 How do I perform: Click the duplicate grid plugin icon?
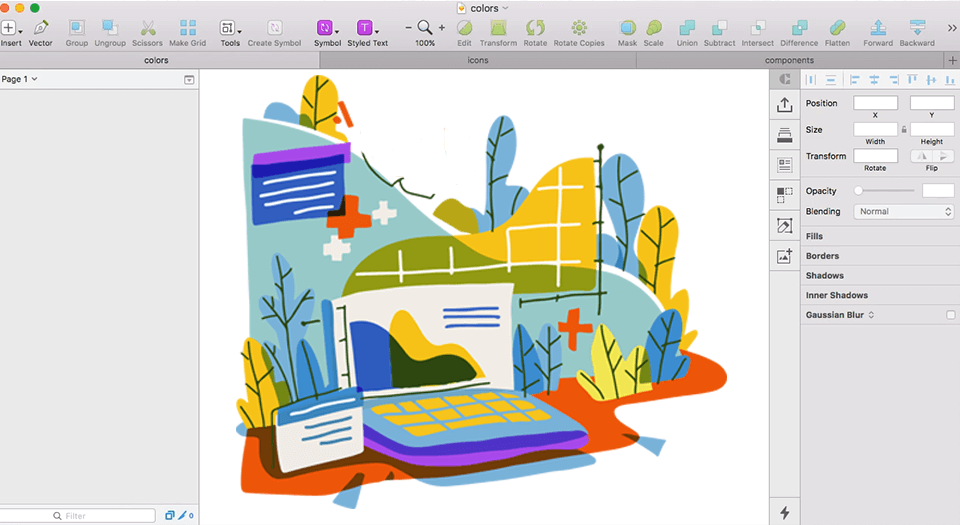pyautogui.click(x=785, y=195)
